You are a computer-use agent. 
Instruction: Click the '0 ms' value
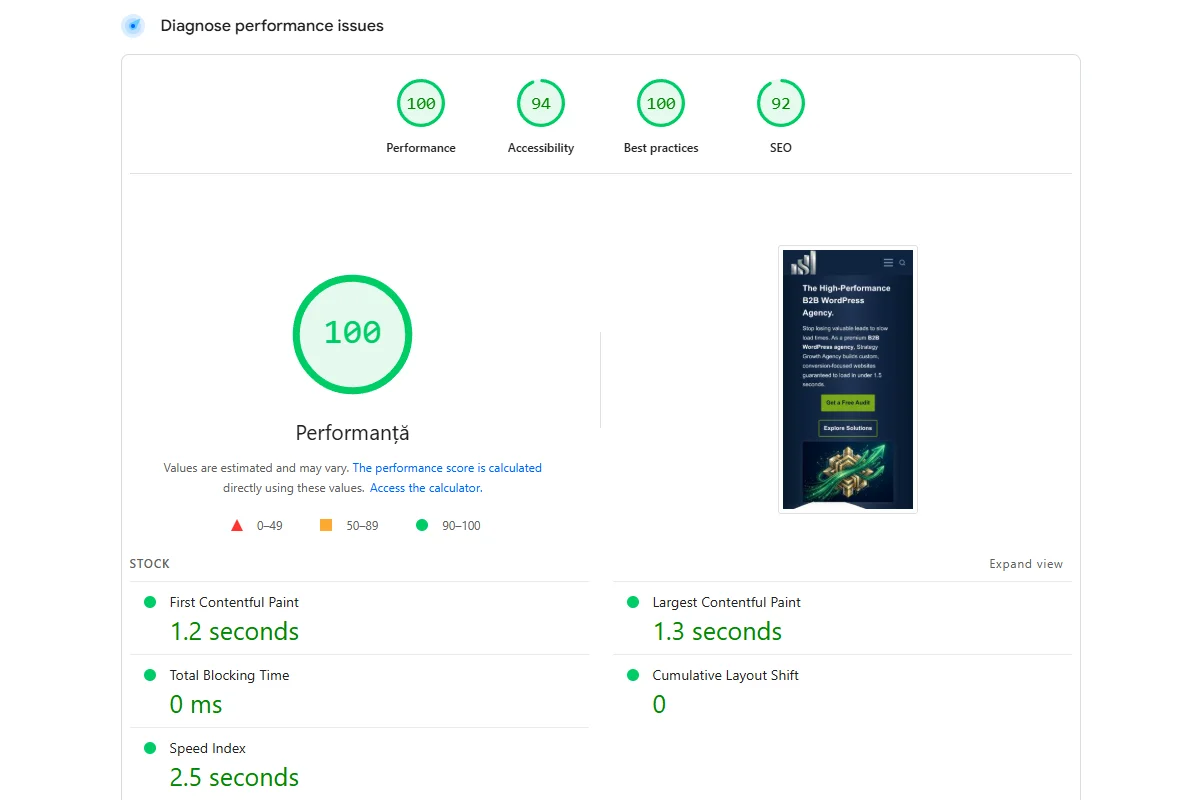[196, 705]
